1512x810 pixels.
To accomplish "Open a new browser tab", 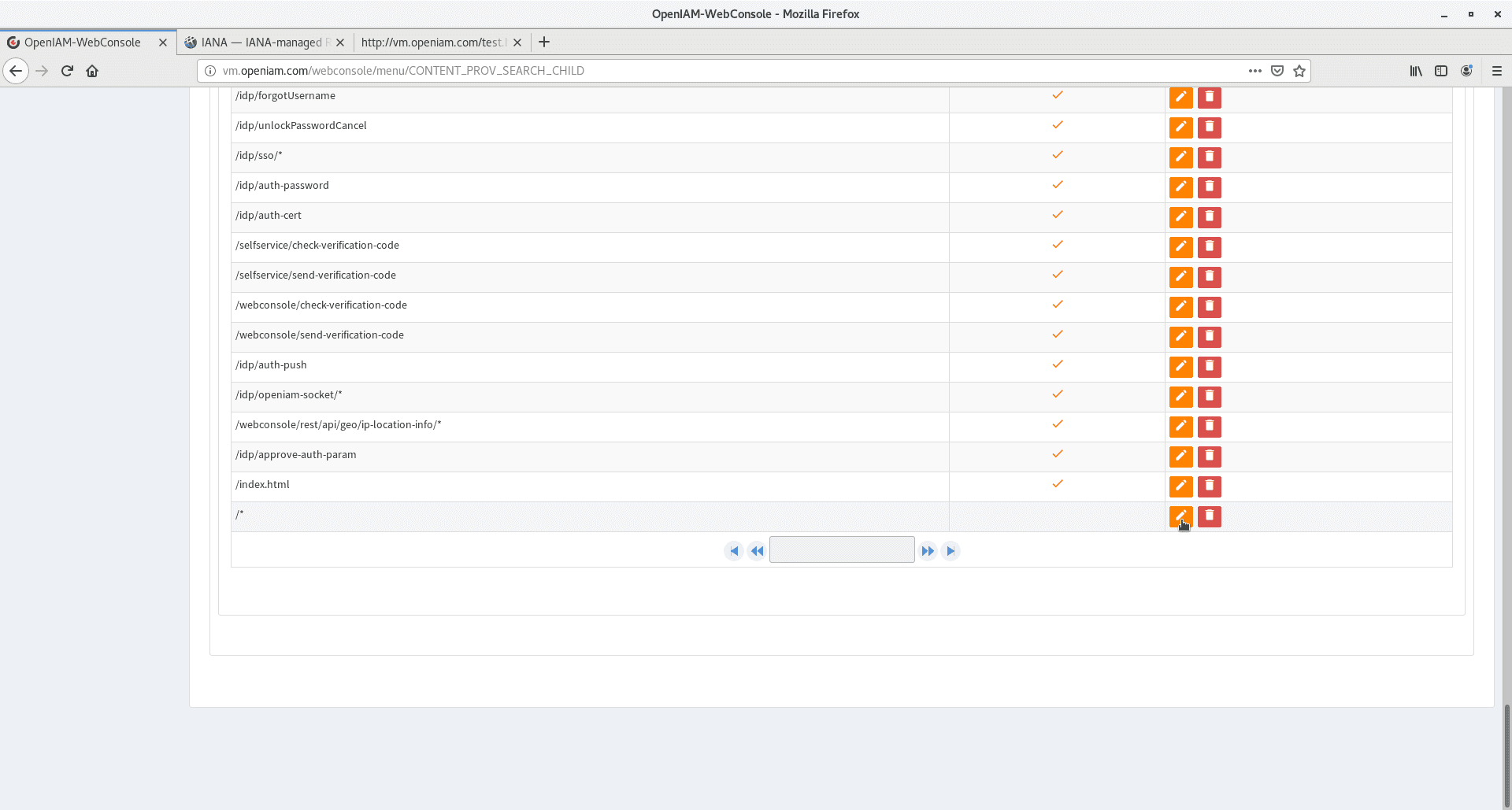I will pyautogui.click(x=544, y=42).
